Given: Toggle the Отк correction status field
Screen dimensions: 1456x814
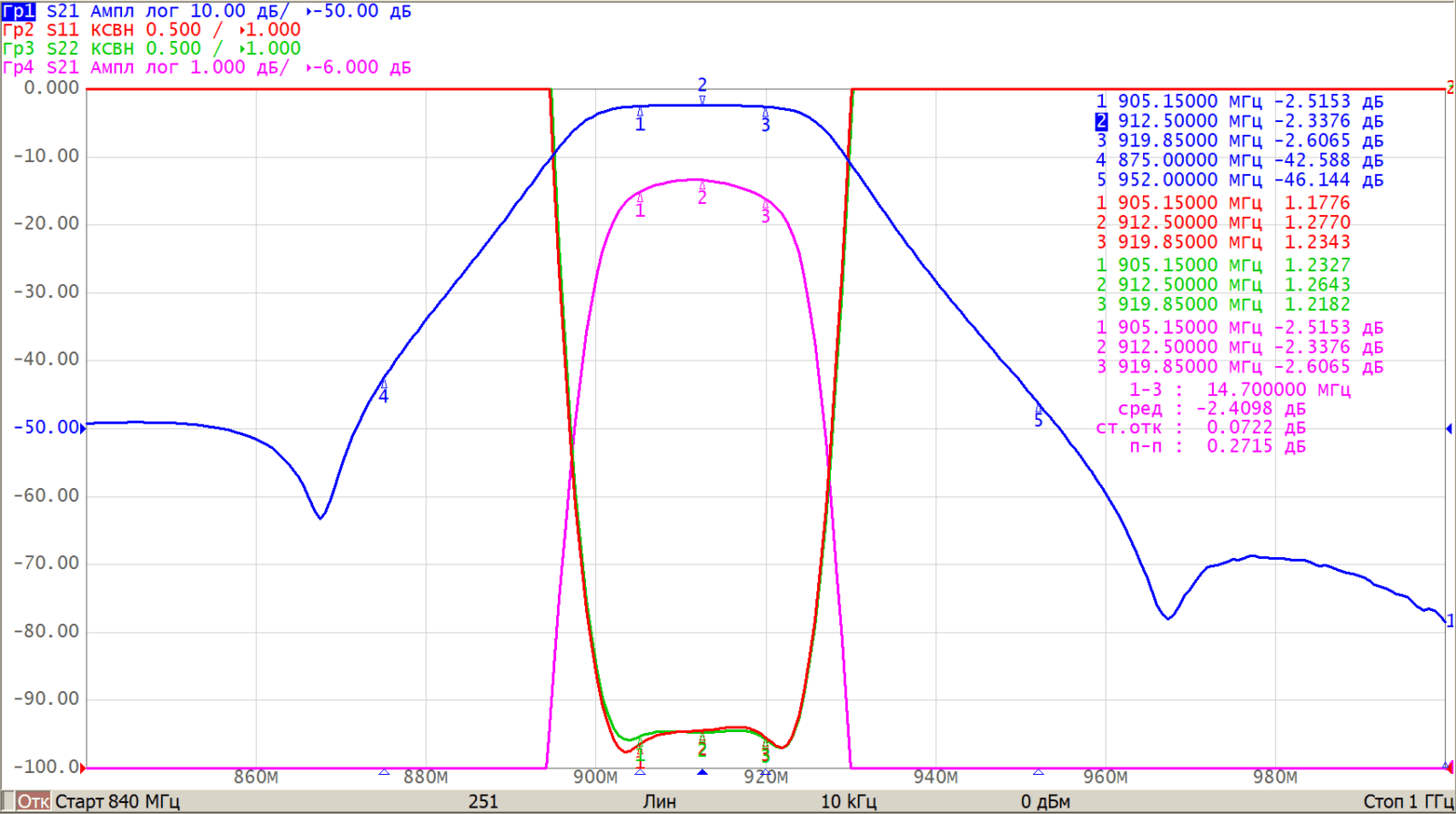Looking at the screenshot, I should click(x=33, y=801).
